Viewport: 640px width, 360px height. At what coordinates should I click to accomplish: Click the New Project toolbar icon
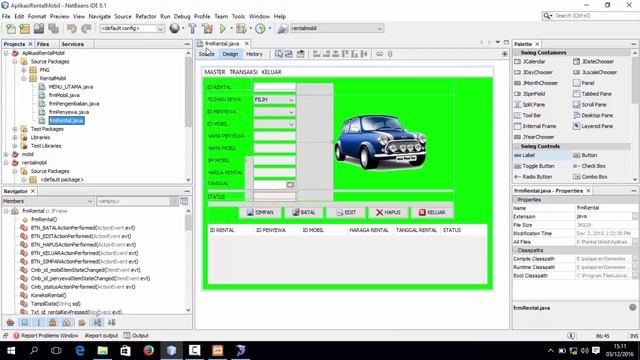pyautogui.click(x=24, y=29)
